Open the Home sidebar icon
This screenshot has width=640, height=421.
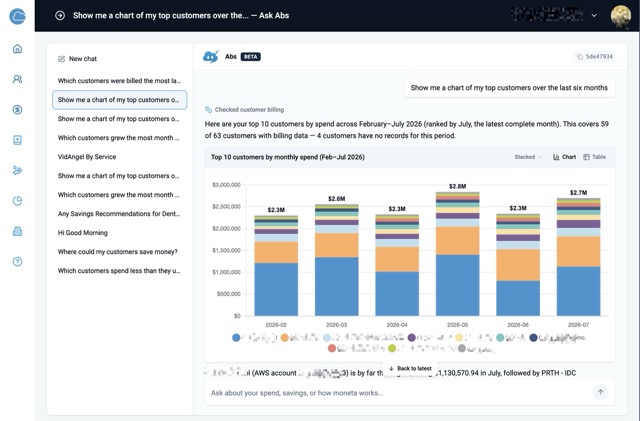(17, 49)
